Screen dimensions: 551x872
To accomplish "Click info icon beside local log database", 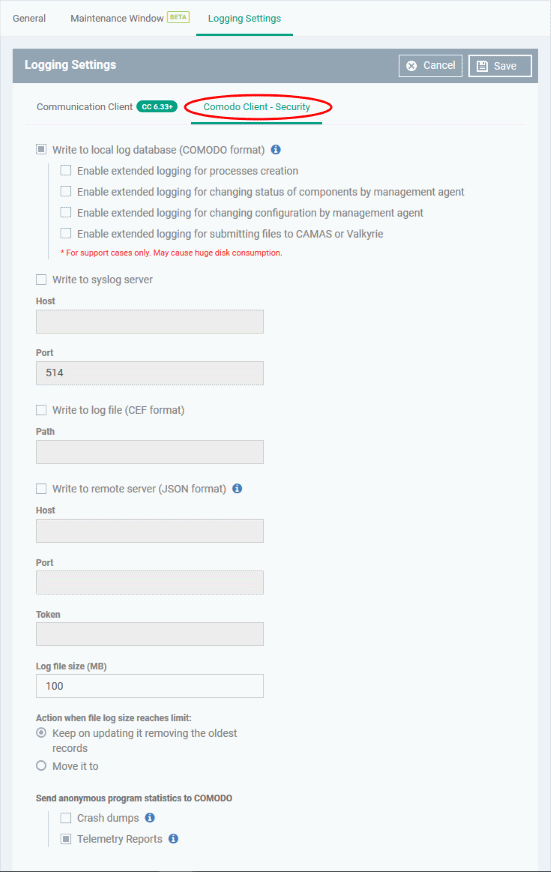I will coord(276,150).
